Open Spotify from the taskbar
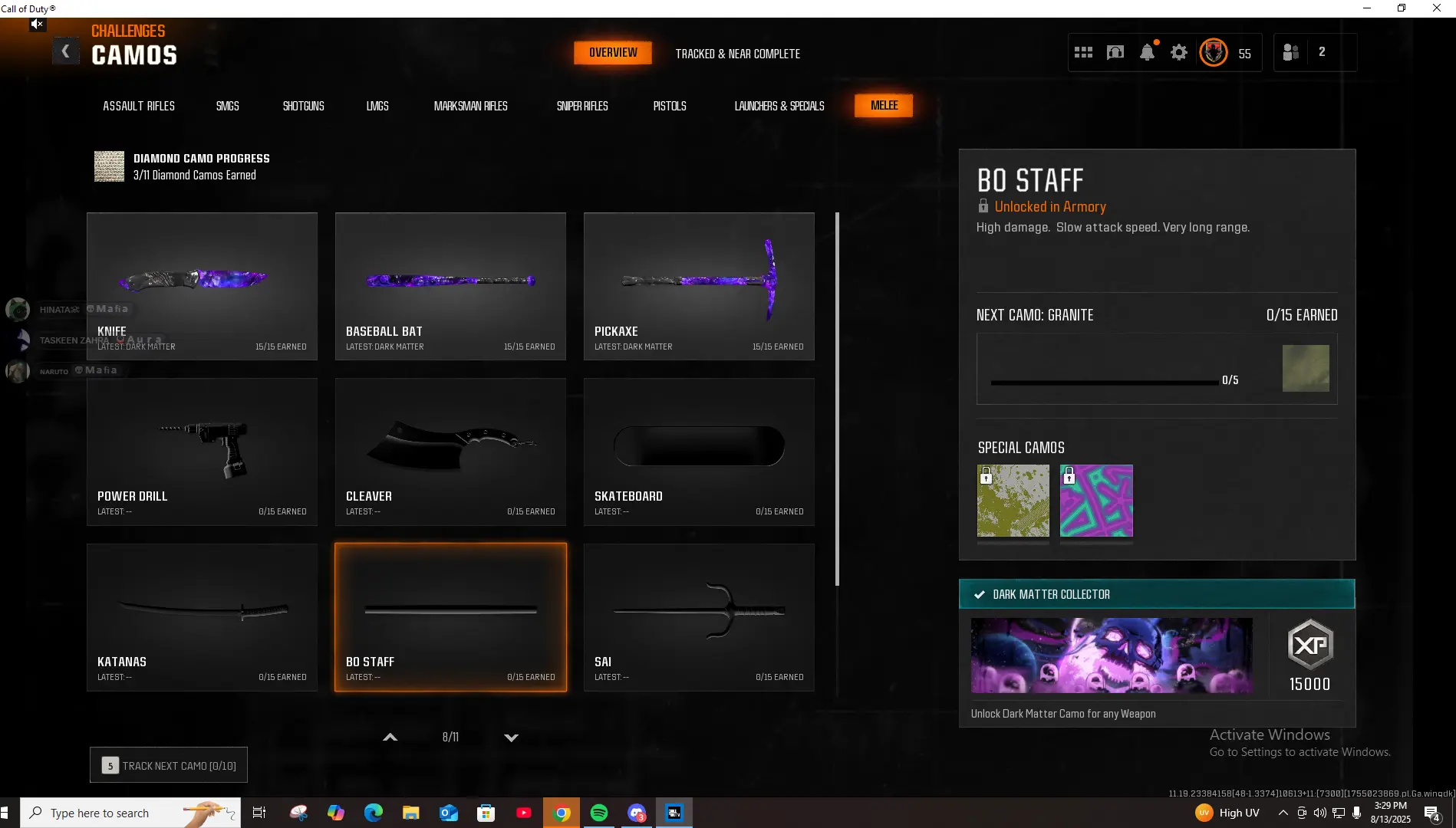This screenshot has width=1456, height=828. (599, 813)
